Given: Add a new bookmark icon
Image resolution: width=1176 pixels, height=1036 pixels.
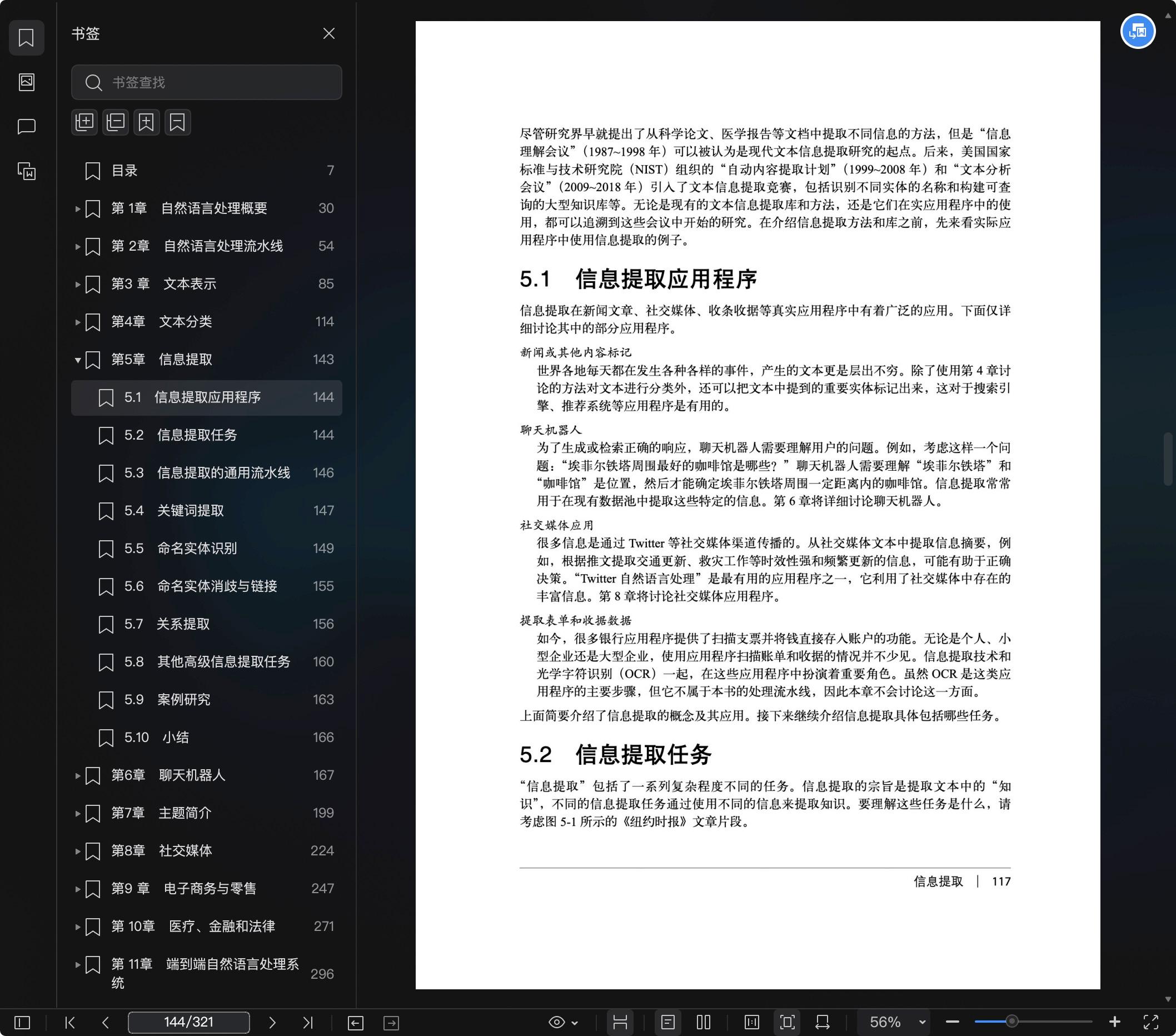Looking at the screenshot, I should (x=146, y=122).
